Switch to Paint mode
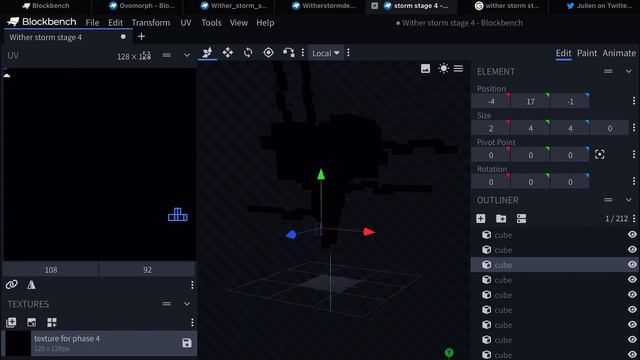 tap(587, 53)
